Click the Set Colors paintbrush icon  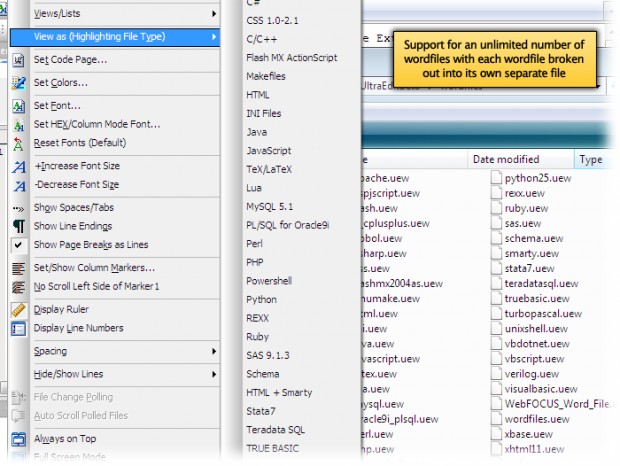[x=18, y=83]
